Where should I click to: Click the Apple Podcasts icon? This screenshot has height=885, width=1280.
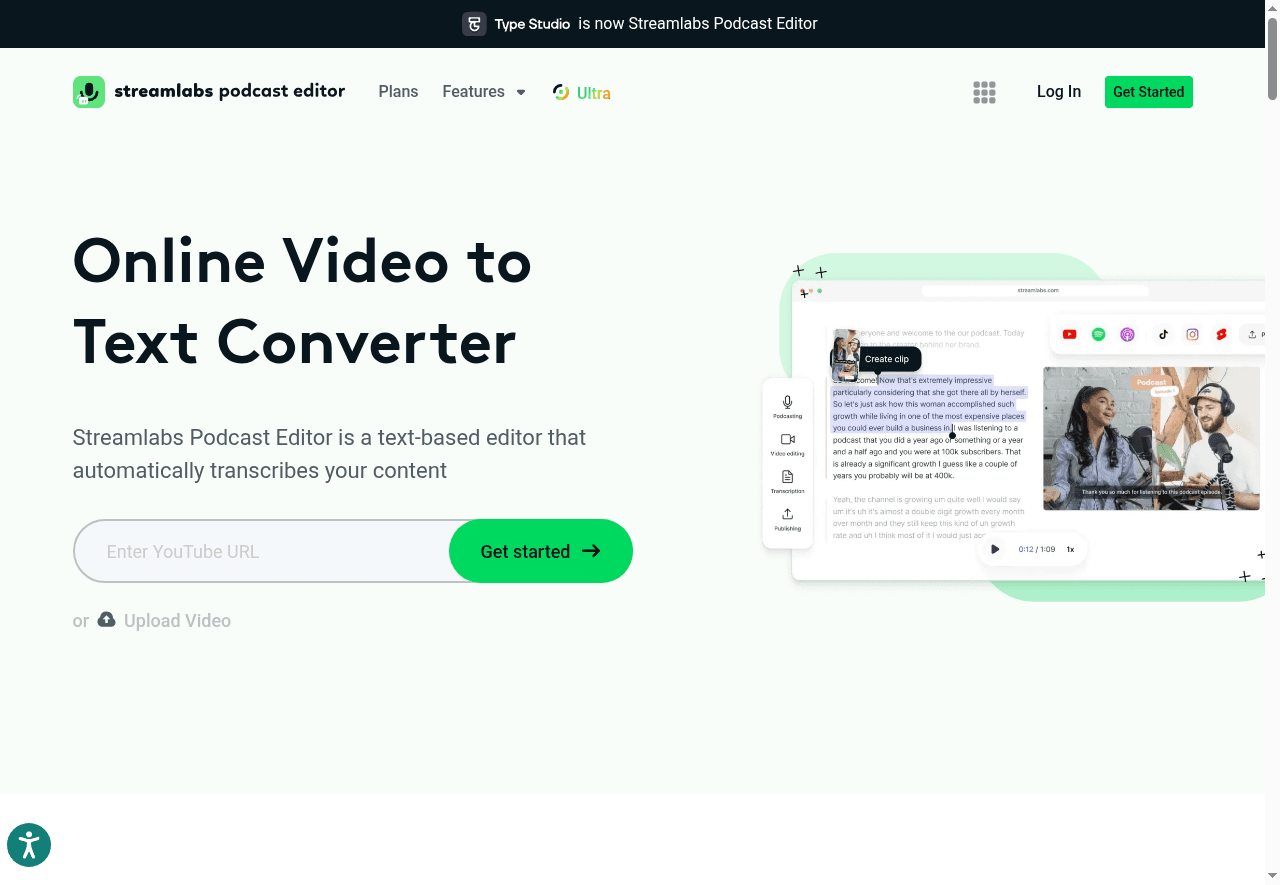(1127, 334)
